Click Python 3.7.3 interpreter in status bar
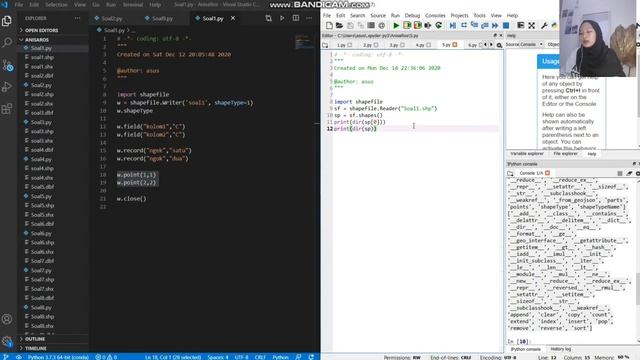Viewport: 640px width, 360px height. point(58,357)
